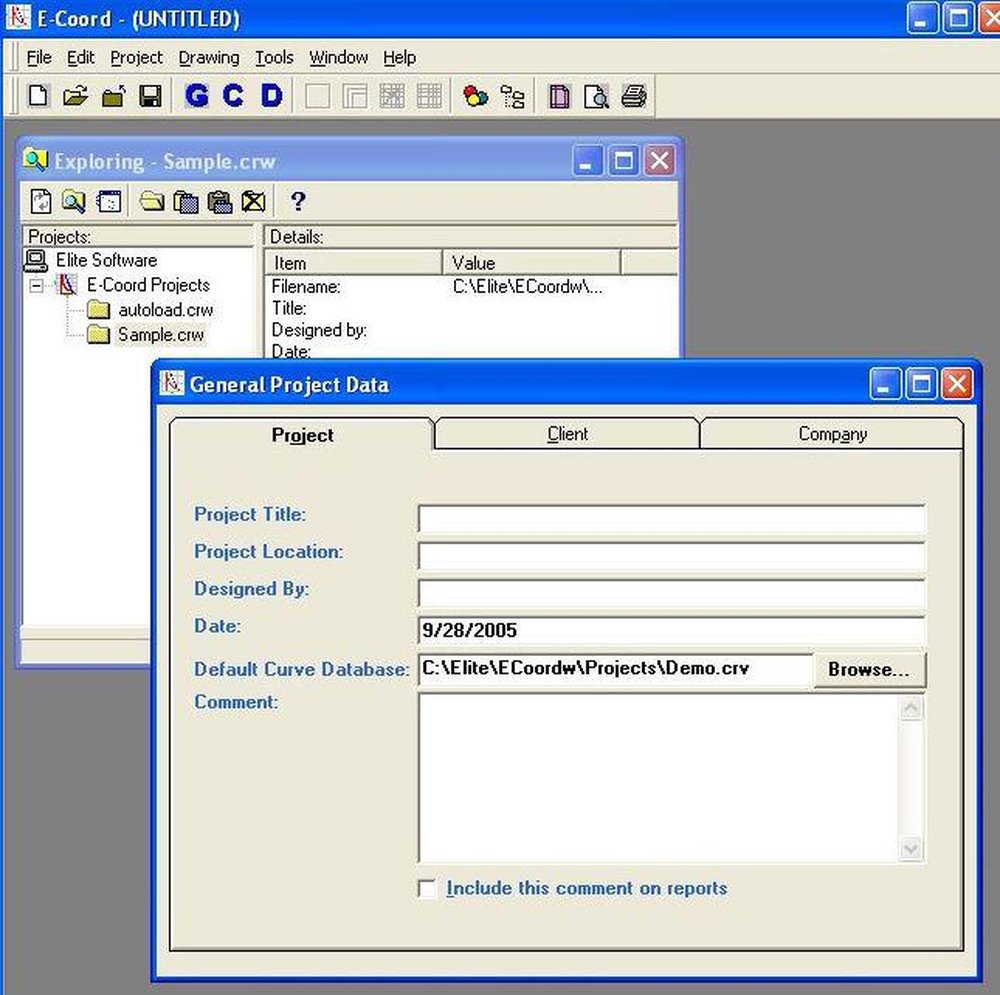1000x995 pixels.
Task: Collapse the E-Coord Projects tree node
Action: point(34,285)
